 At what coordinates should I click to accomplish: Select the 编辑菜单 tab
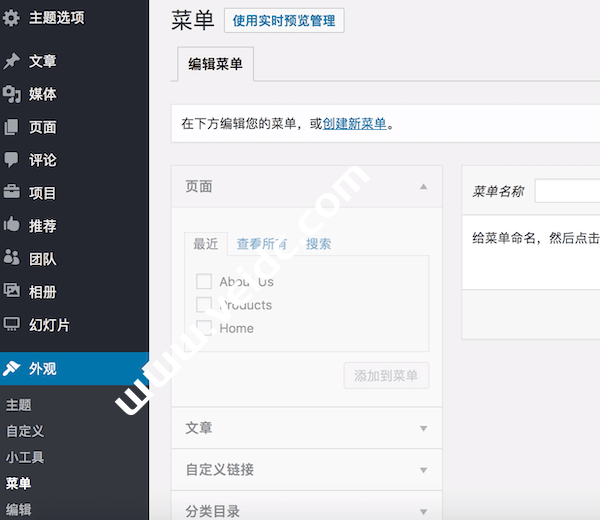pos(215,64)
